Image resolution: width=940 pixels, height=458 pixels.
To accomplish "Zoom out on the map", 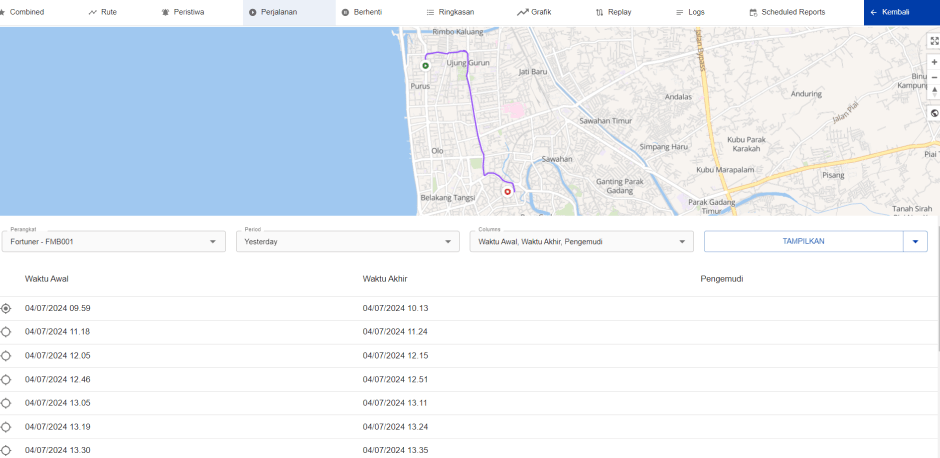I will pos(934,77).
